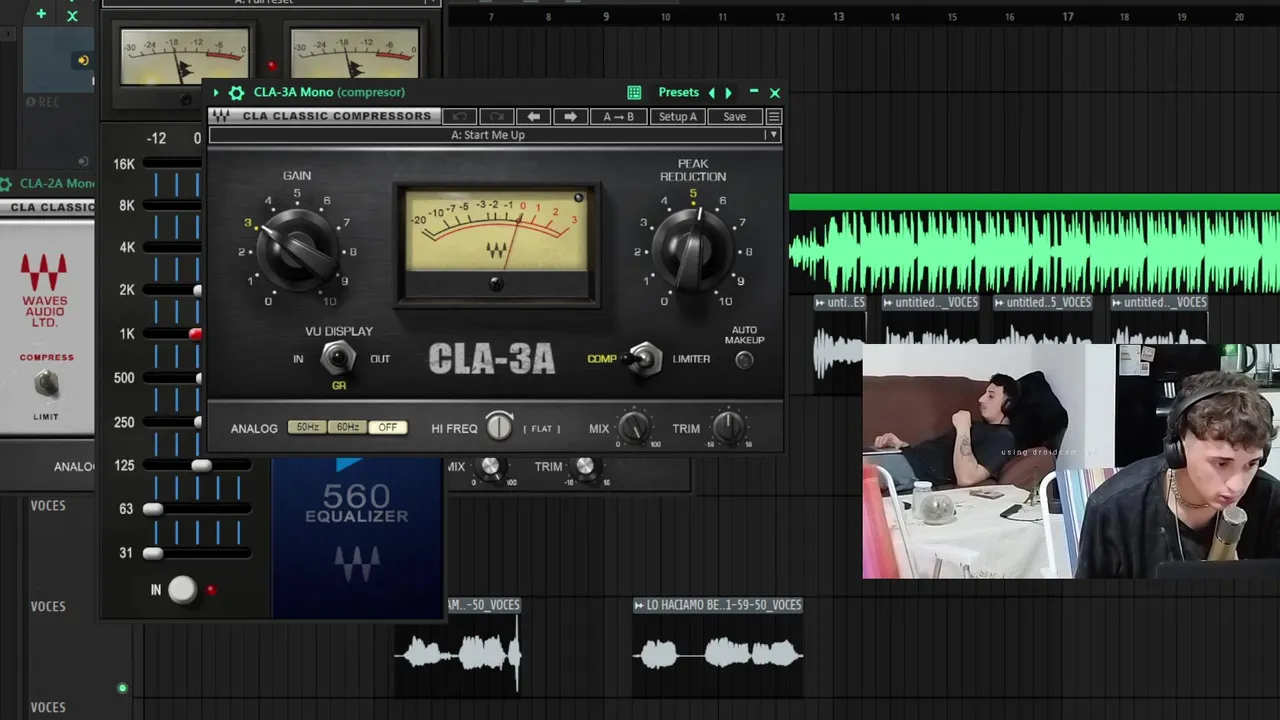The width and height of the screenshot is (1280, 720).
Task: Select the LO HACIAMO BE..1-59-50_VOCES clip
Action: tap(718, 646)
